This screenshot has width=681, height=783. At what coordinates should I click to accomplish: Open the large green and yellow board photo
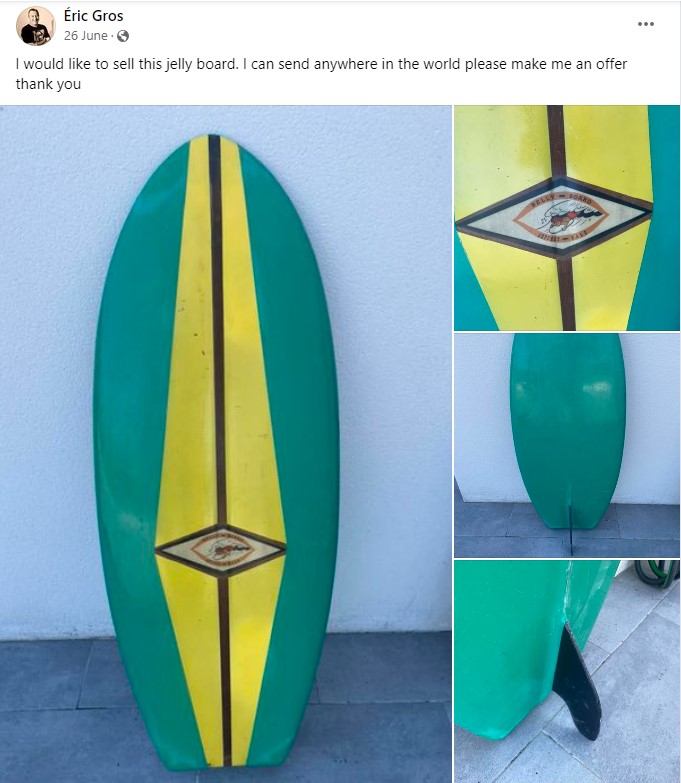point(226,444)
